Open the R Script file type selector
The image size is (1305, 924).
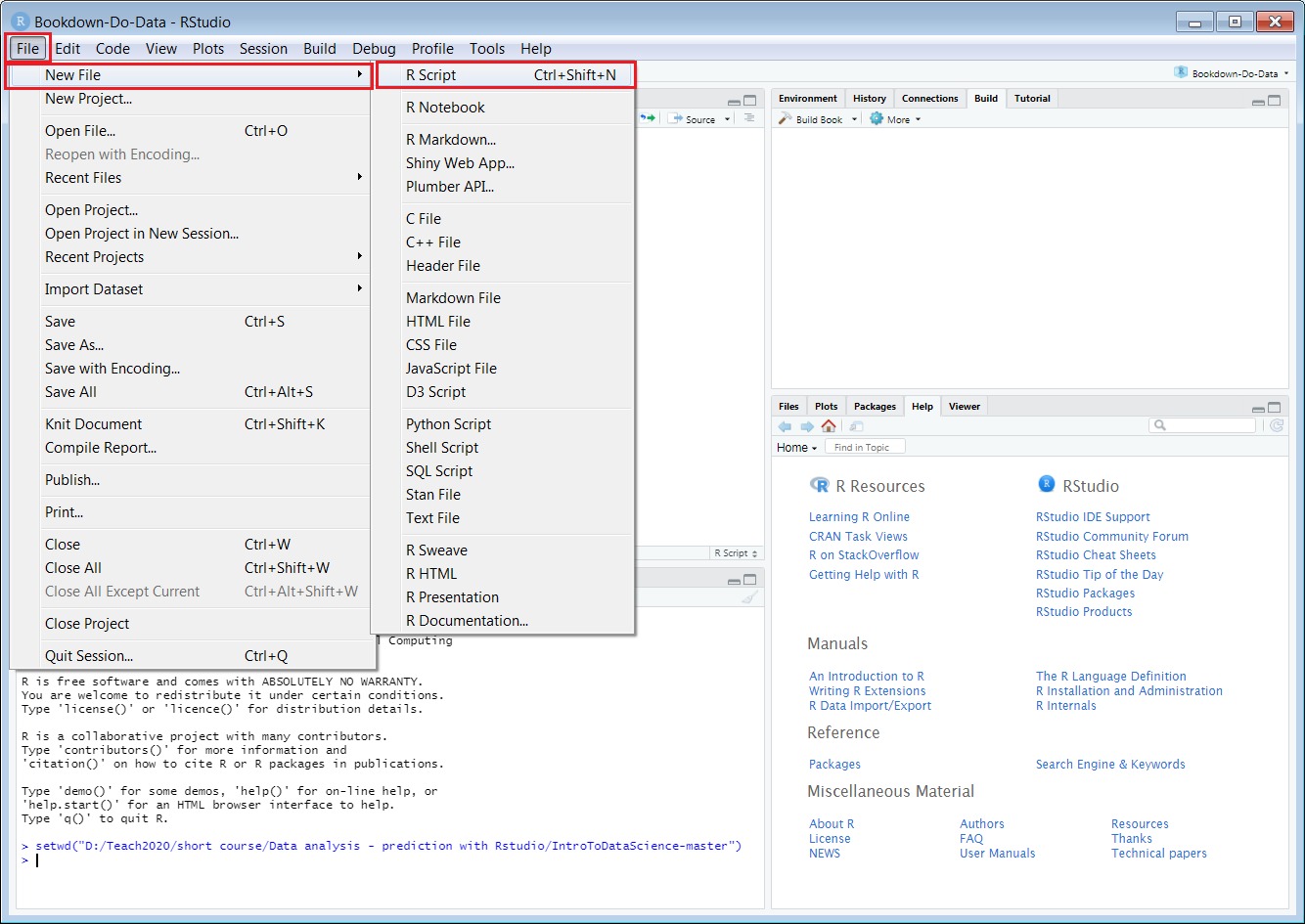[736, 553]
